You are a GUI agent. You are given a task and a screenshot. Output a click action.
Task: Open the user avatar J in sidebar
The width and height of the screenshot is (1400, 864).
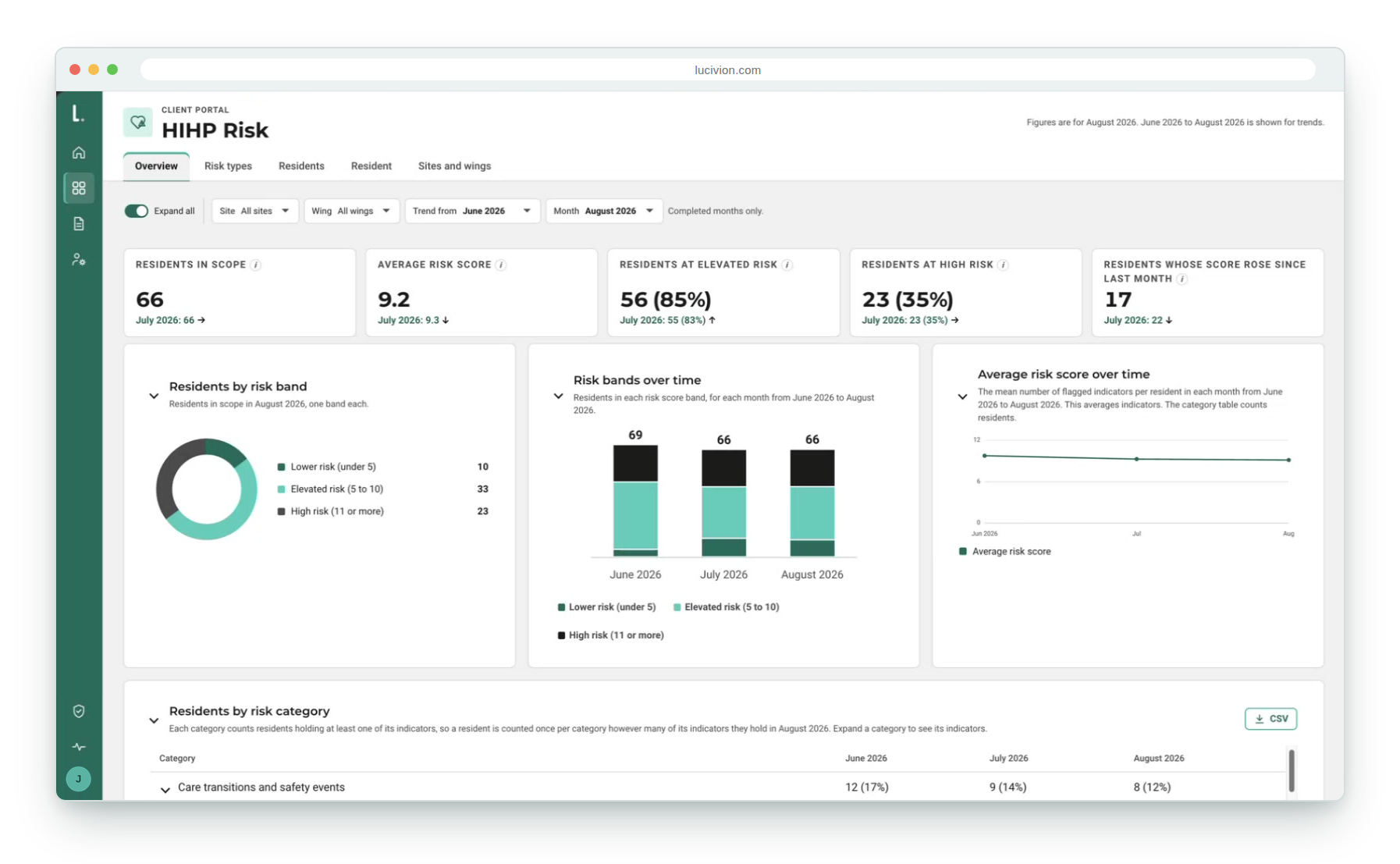[x=79, y=779]
